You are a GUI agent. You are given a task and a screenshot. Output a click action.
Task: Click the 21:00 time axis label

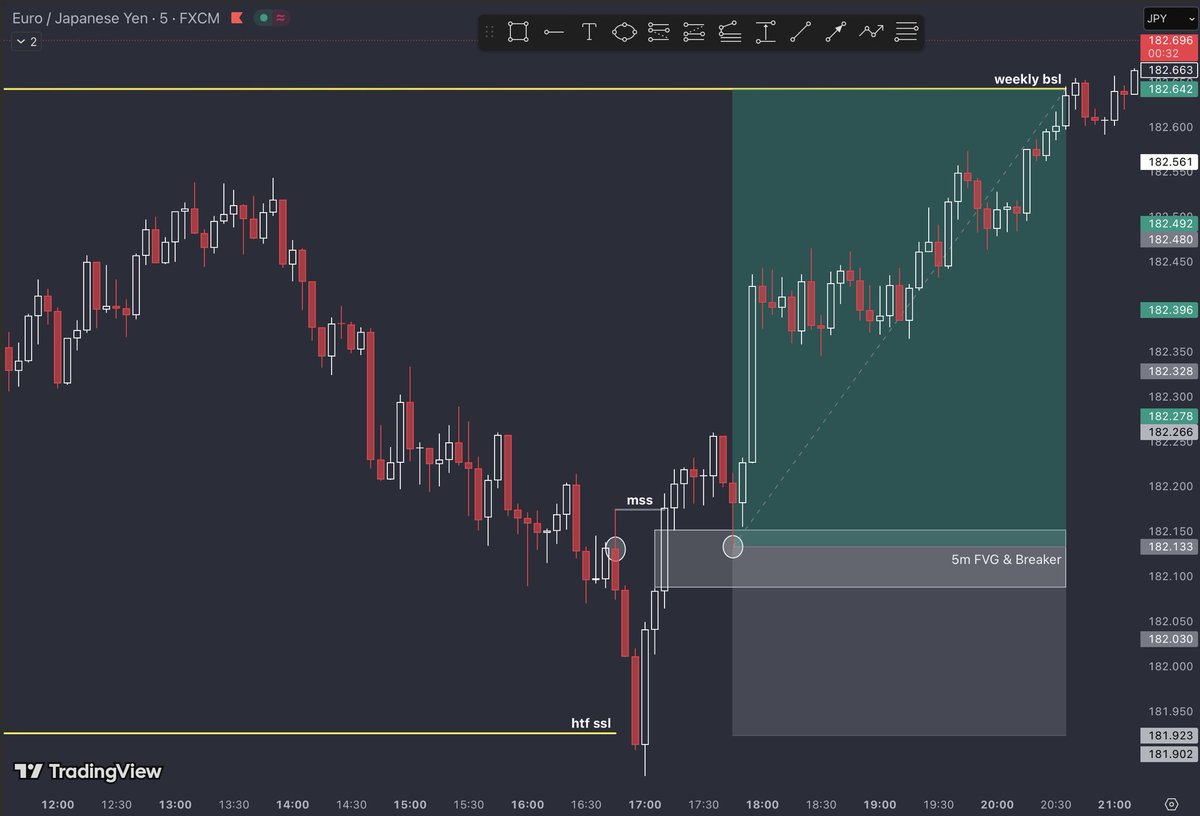(x=1115, y=804)
